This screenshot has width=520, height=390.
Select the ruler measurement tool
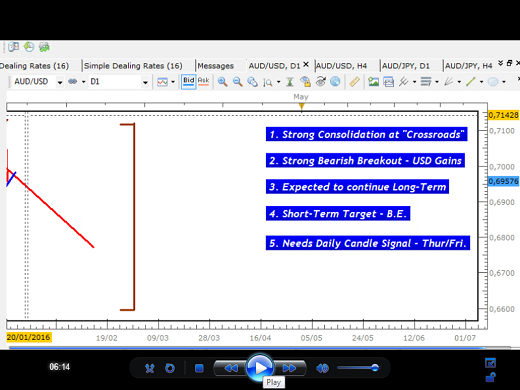coord(354,82)
